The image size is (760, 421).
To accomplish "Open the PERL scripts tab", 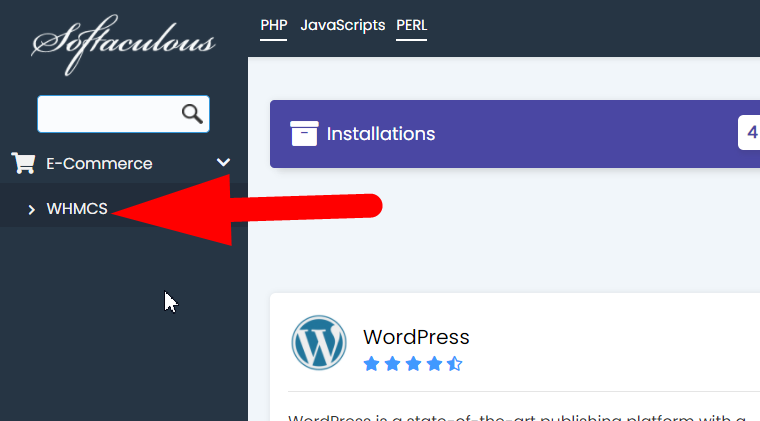I will (x=412, y=26).
